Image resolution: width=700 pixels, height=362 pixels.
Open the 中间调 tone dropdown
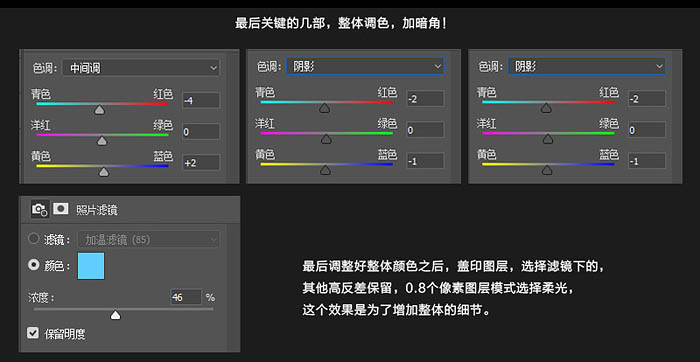coord(141,68)
